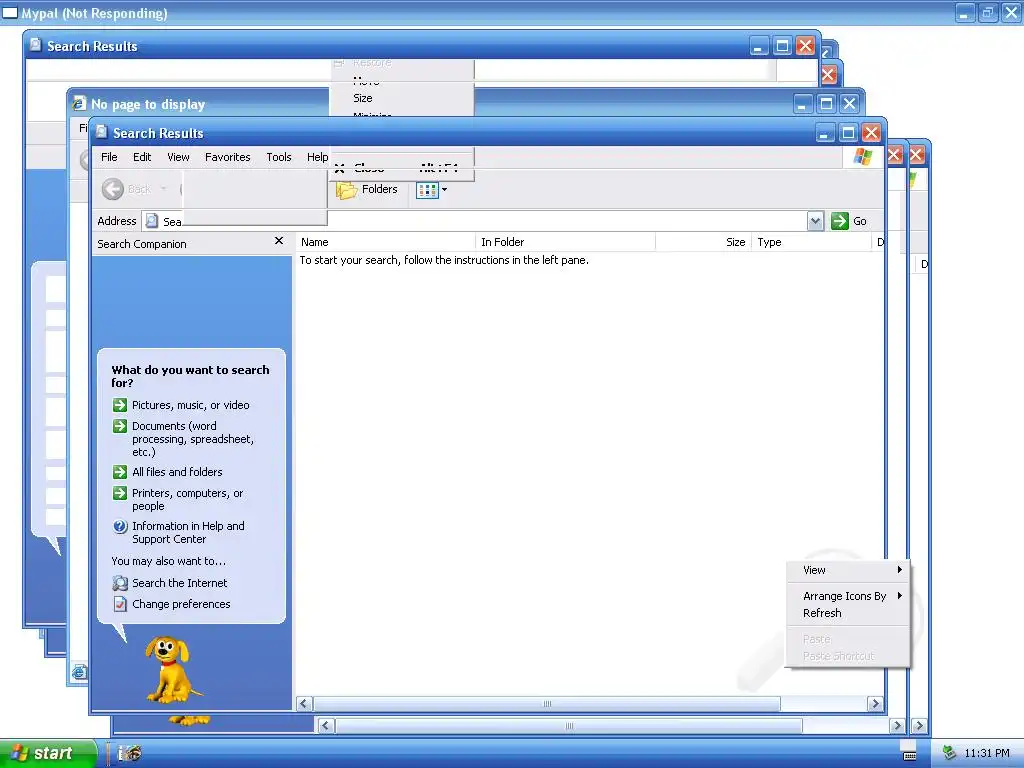Choose All files and folders search
Viewport: 1024px width, 768px height.
click(x=177, y=472)
